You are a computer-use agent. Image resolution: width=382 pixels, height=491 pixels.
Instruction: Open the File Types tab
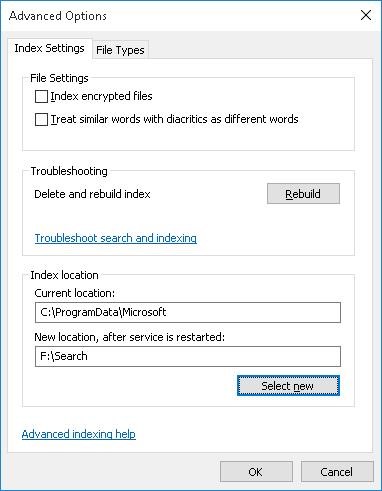(120, 50)
